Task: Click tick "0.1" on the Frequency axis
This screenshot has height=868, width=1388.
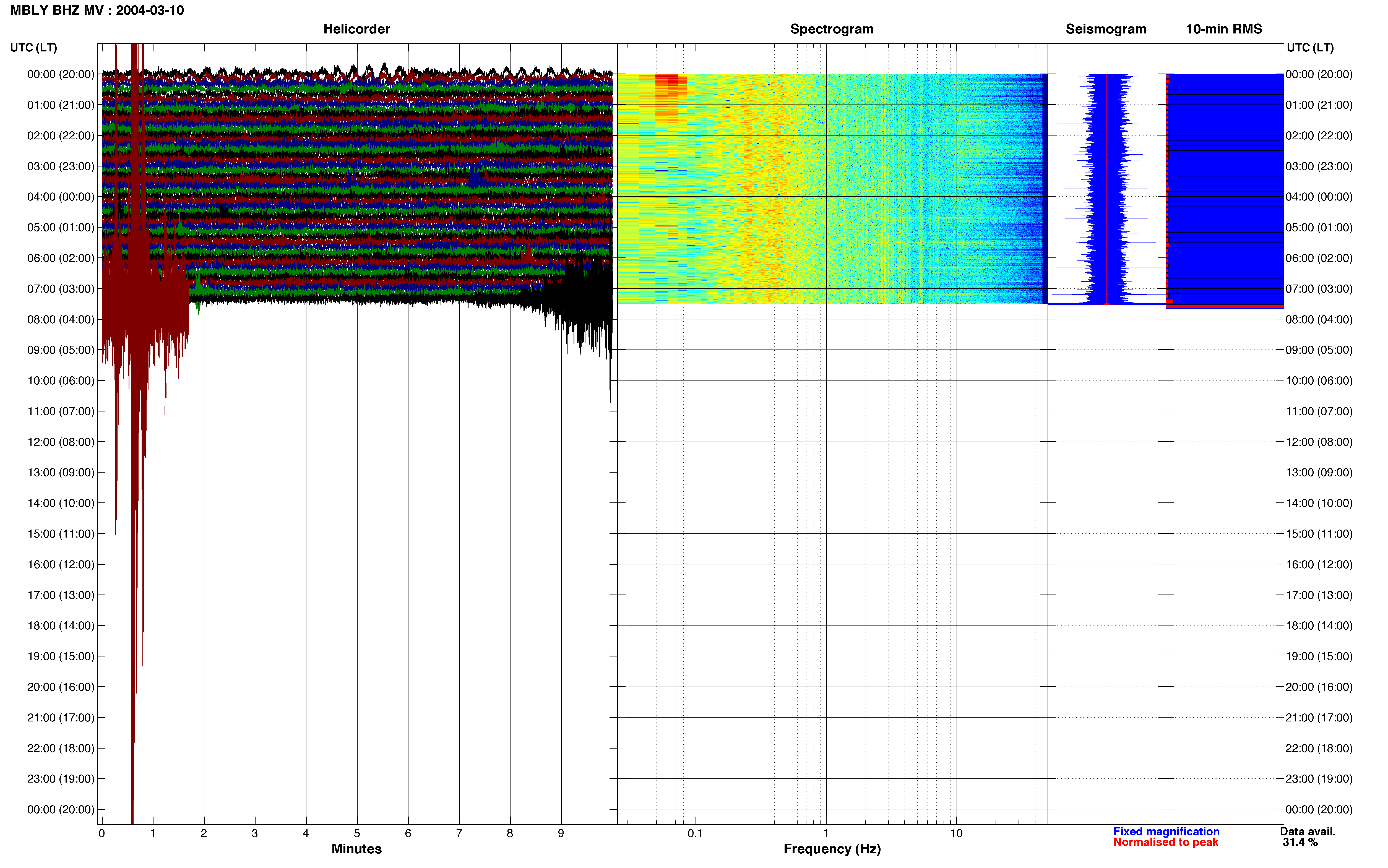Action: [x=695, y=833]
